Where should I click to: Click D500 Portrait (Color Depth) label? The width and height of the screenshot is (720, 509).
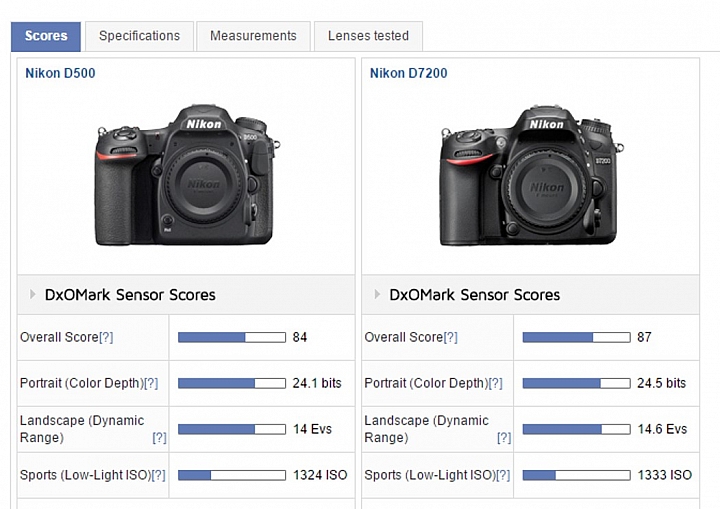point(82,384)
